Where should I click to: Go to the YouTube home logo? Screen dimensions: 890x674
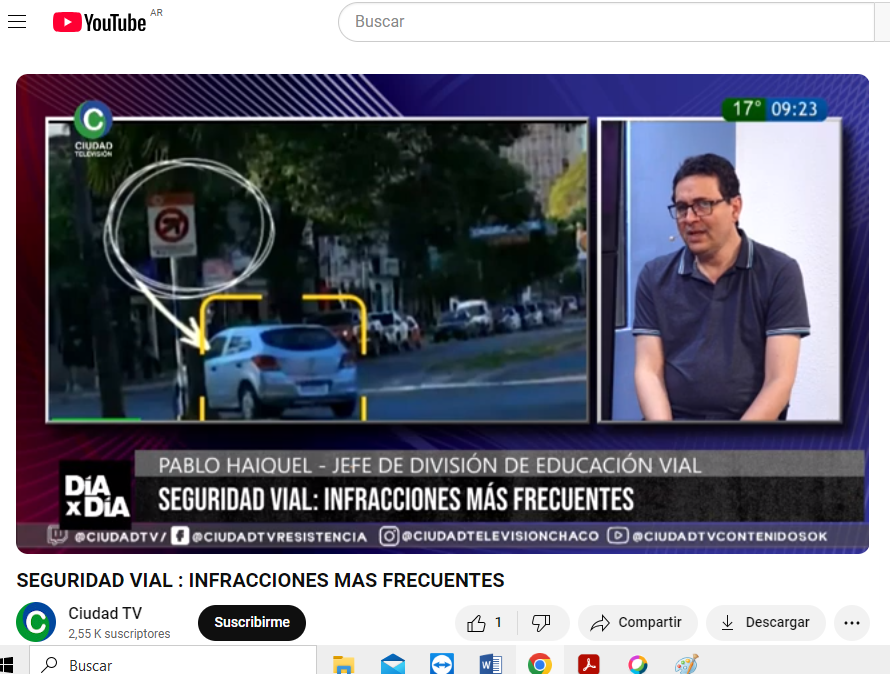tap(100, 22)
